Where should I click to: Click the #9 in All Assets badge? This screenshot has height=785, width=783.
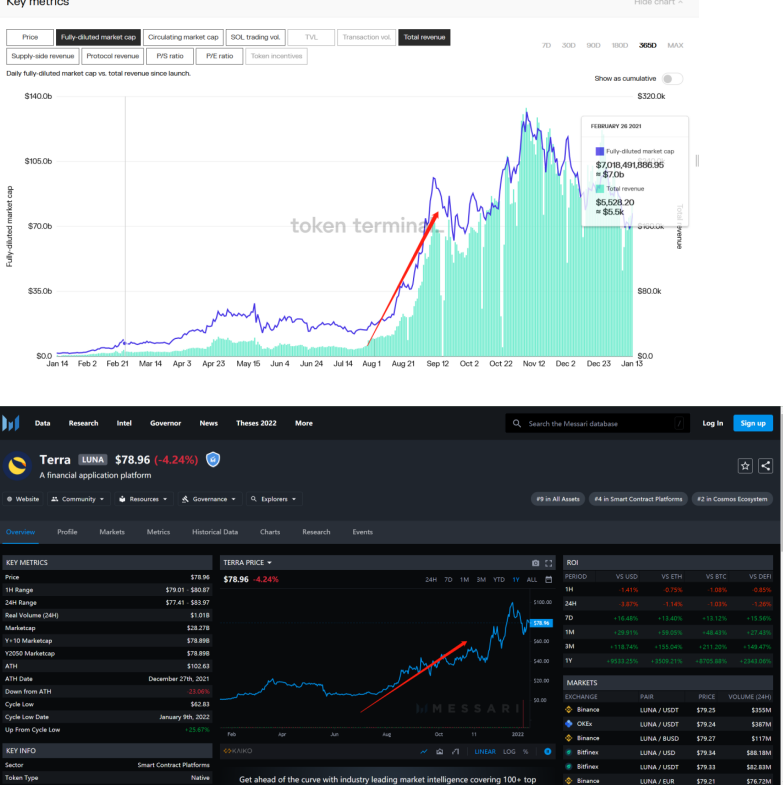pos(558,499)
